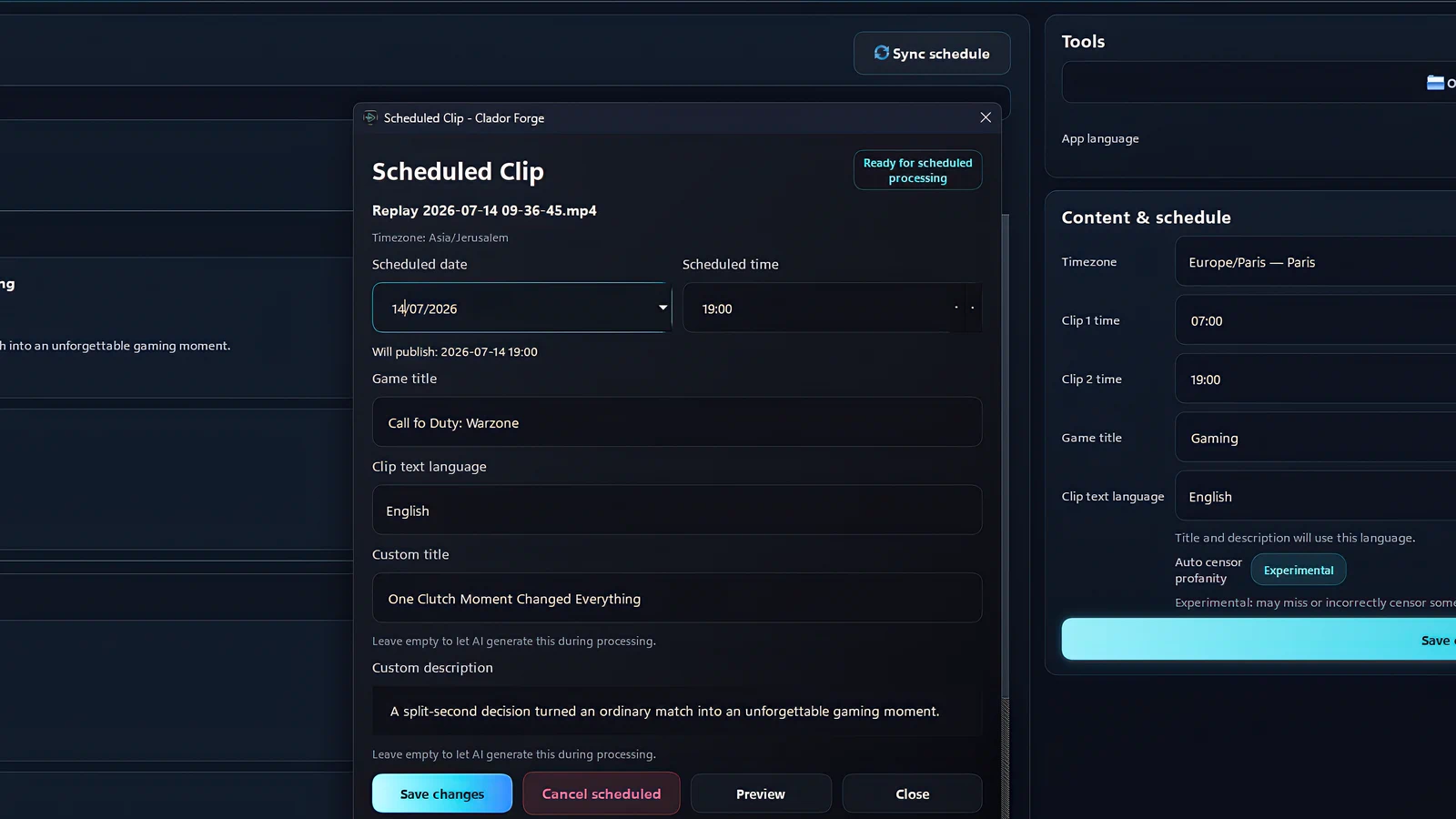Click Save changes button
Screen dimensions: 1456x819
click(442, 794)
